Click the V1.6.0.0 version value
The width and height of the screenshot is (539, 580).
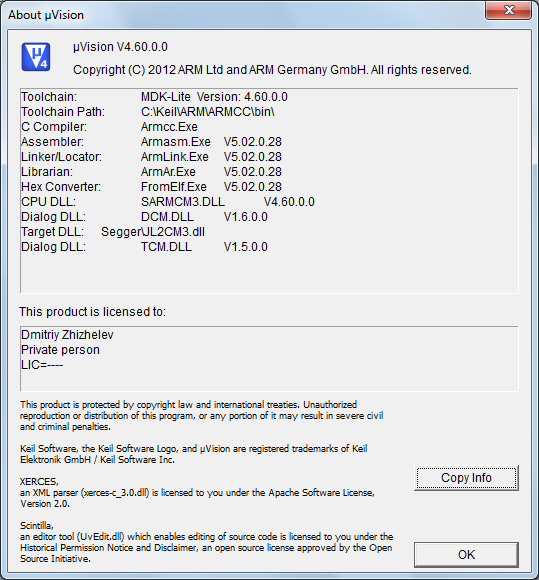pos(246,217)
